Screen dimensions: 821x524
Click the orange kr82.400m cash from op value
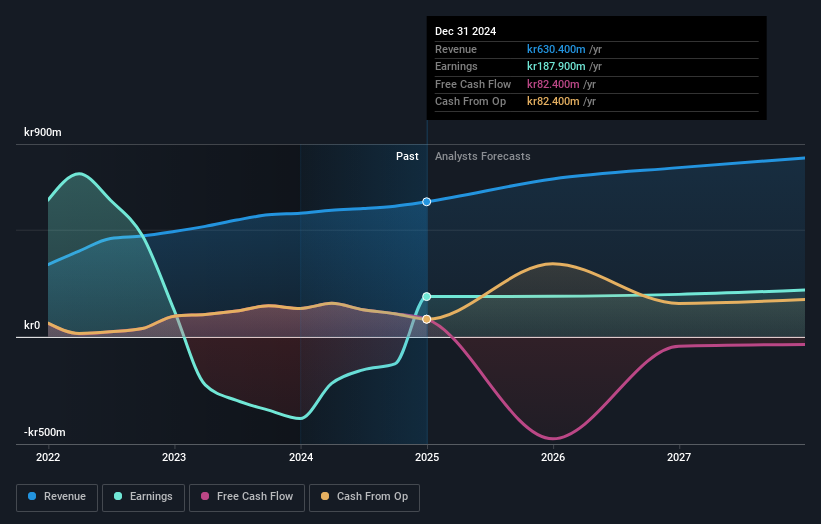(x=553, y=101)
